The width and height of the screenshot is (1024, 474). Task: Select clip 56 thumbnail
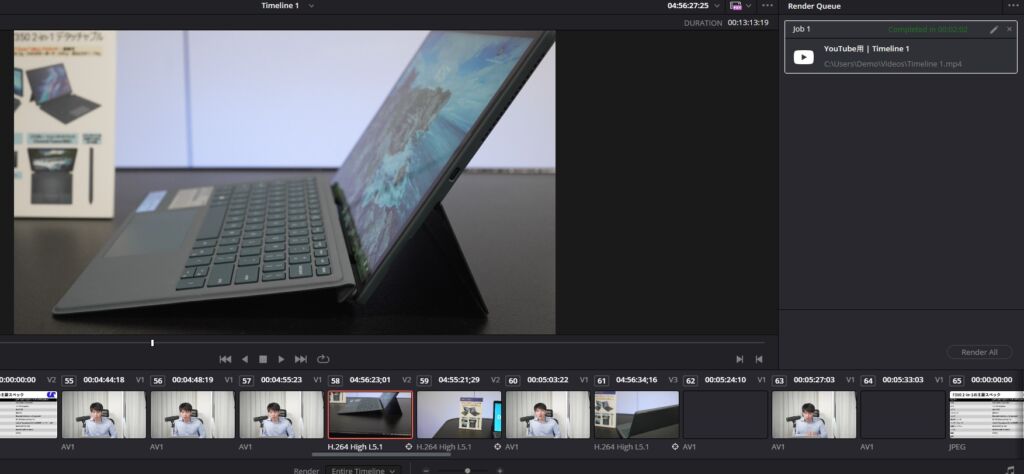click(193, 415)
